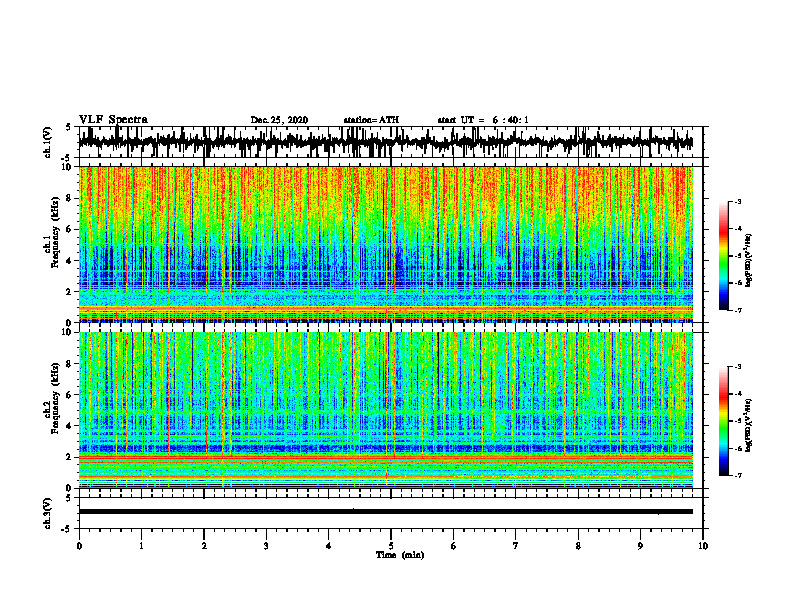Click the "0" tick on the time axis
This screenshot has width=792, height=612.
click(x=79, y=546)
